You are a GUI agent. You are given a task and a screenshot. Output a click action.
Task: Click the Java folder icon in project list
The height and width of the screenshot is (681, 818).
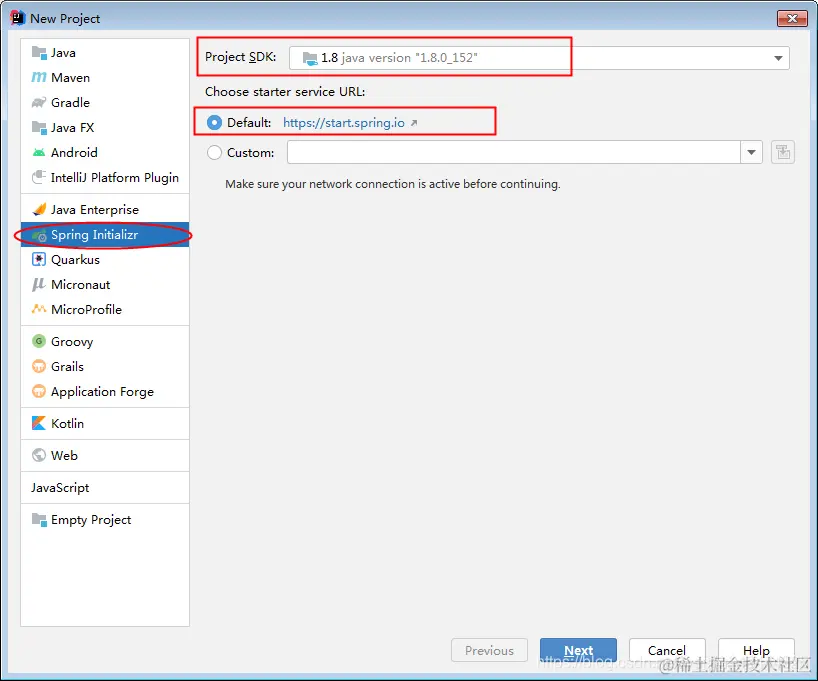pos(39,53)
